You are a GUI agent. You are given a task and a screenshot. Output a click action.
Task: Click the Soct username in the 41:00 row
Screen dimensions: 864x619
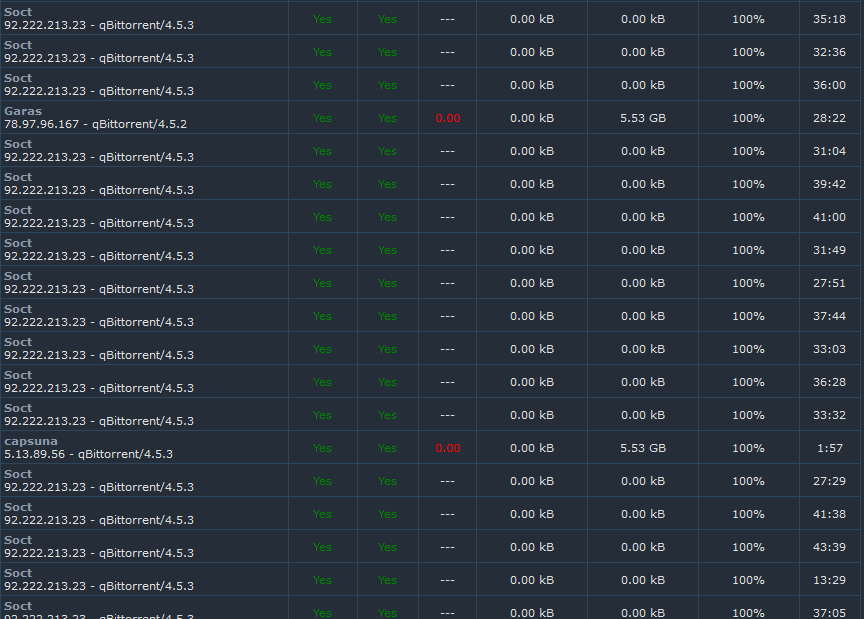pyautogui.click(x=18, y=210)
